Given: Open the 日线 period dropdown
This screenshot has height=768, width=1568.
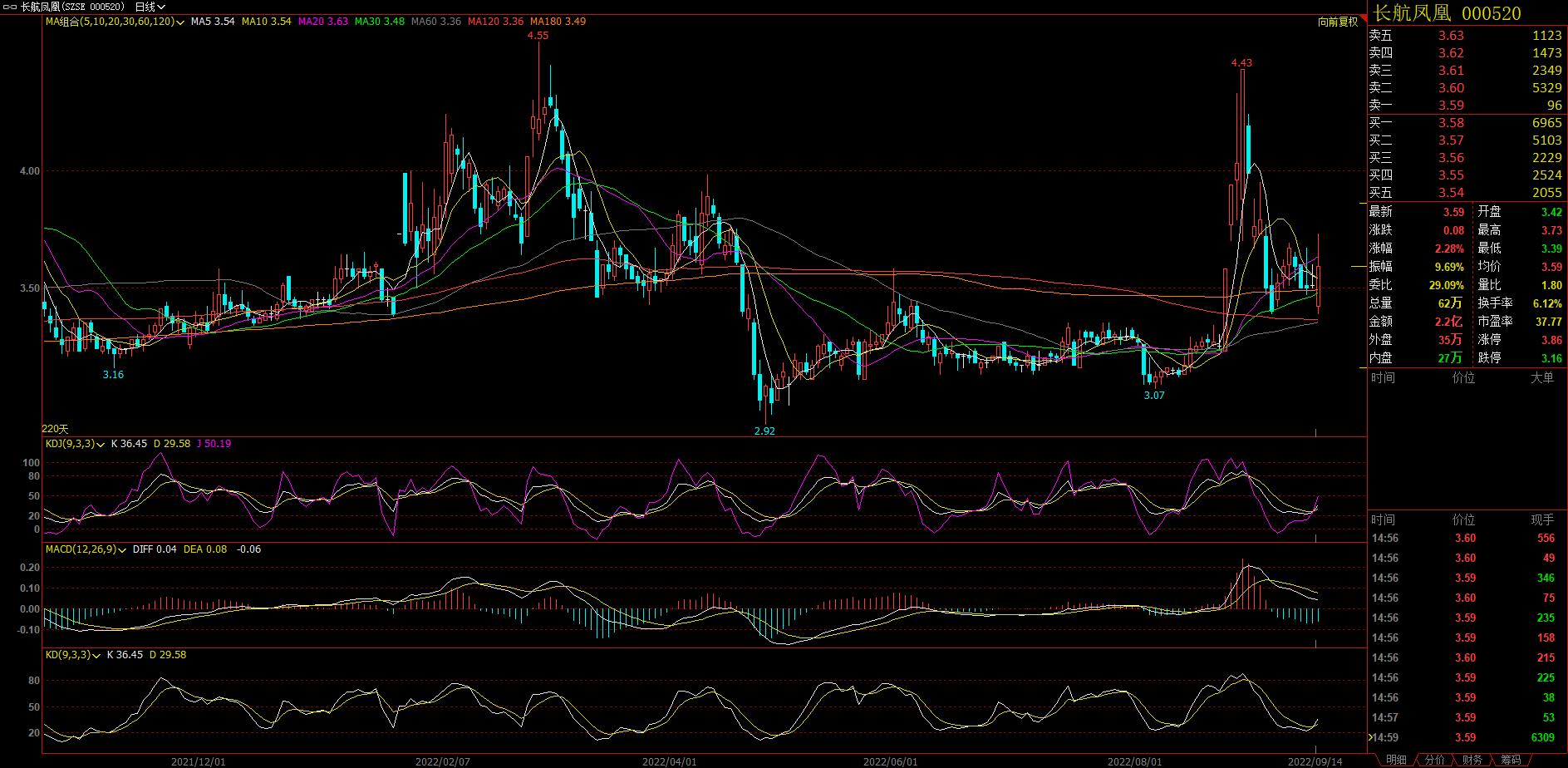Looking at the screenshot, I should click(150, 7).
